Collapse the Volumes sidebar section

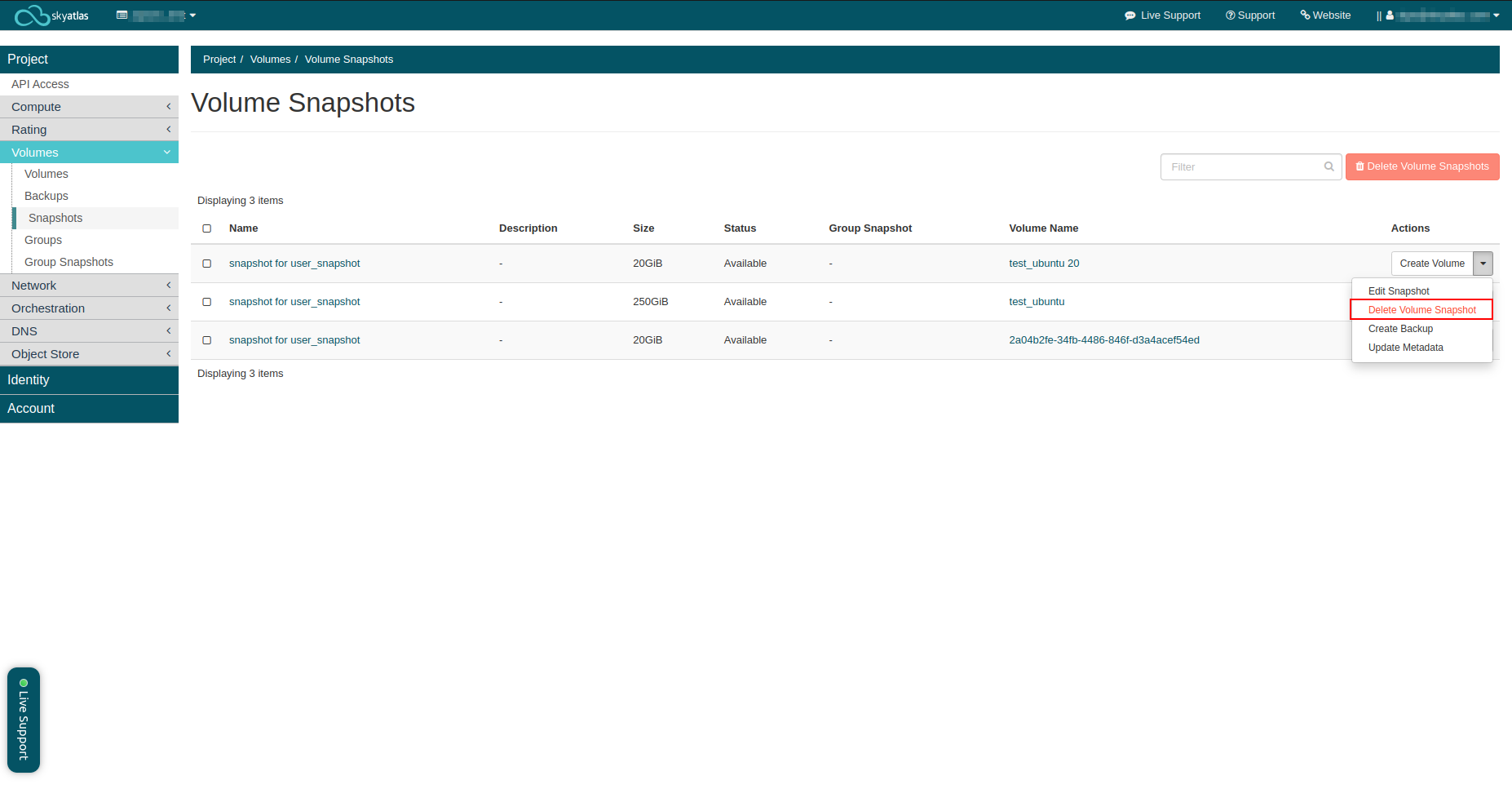pyautogui.click(x=89, y=153)
